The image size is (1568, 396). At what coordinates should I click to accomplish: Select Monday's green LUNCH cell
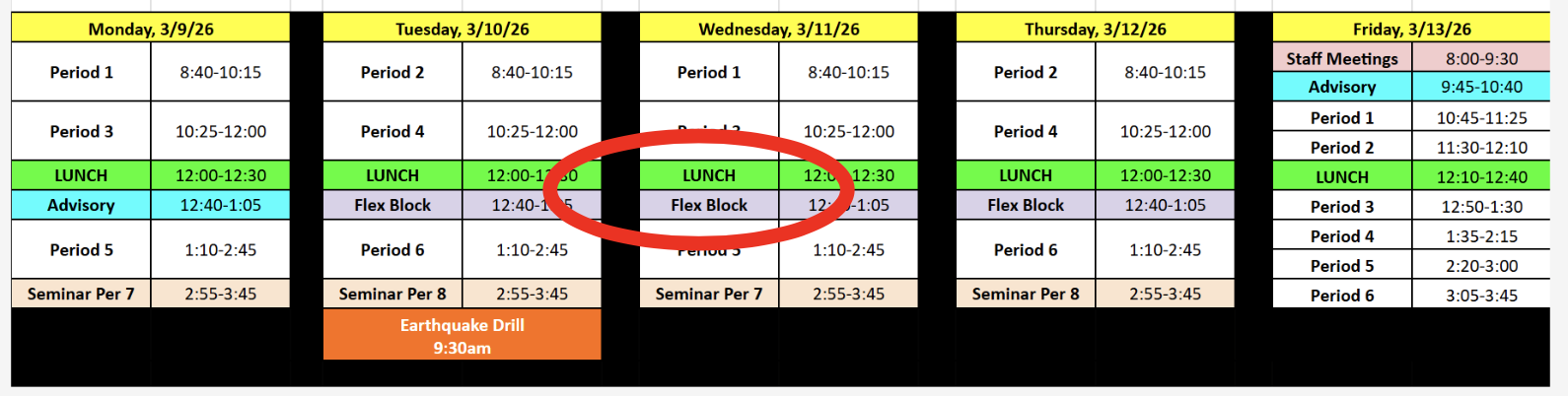coord(81,175)
